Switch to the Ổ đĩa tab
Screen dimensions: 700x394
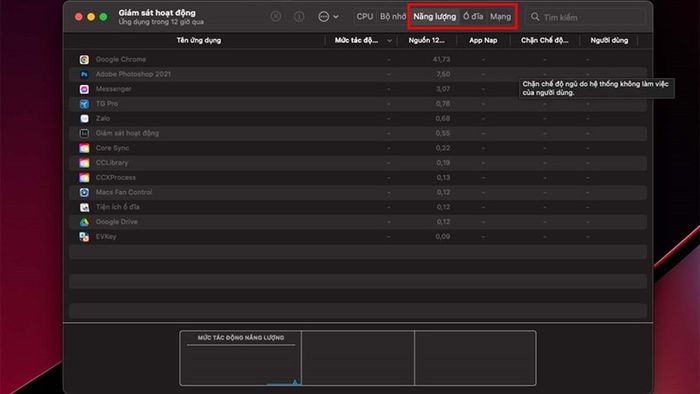coord(473,17)
